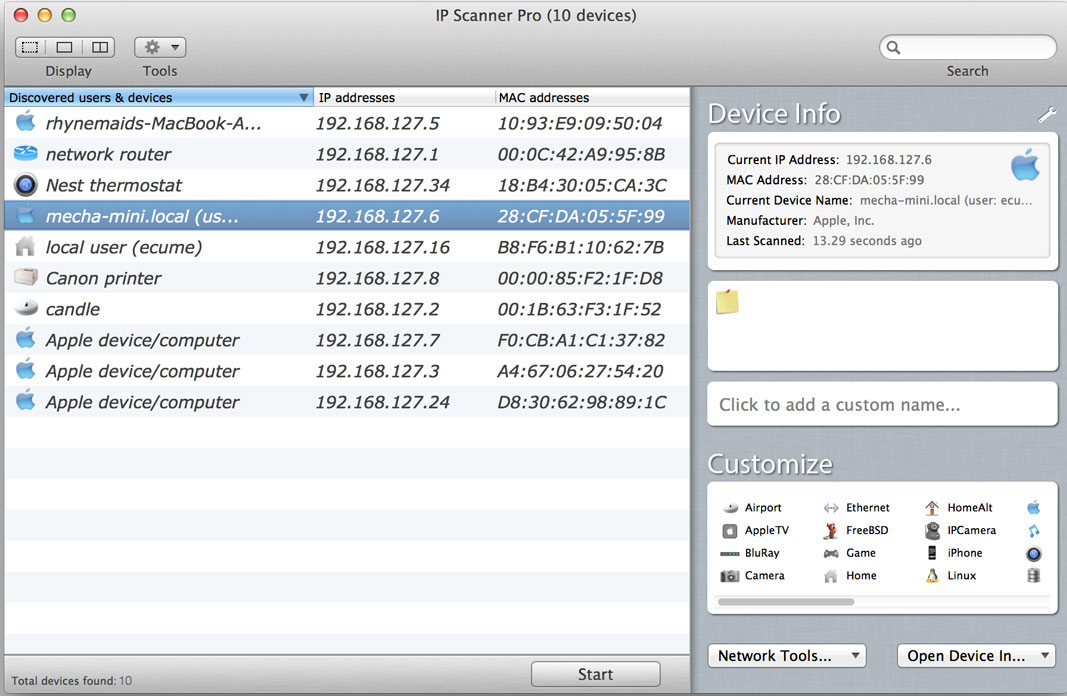Select the split-pane Display icon

(99, 47)
